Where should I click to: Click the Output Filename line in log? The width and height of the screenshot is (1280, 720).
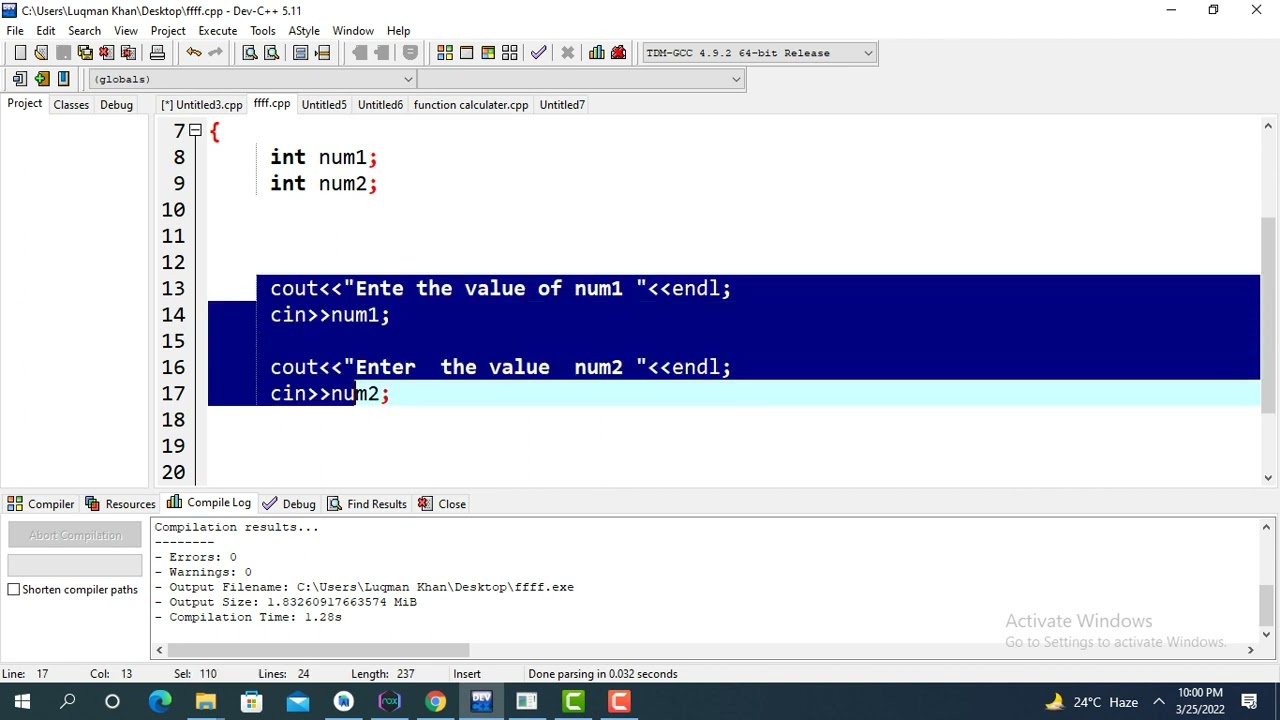[x=364, y=587]
